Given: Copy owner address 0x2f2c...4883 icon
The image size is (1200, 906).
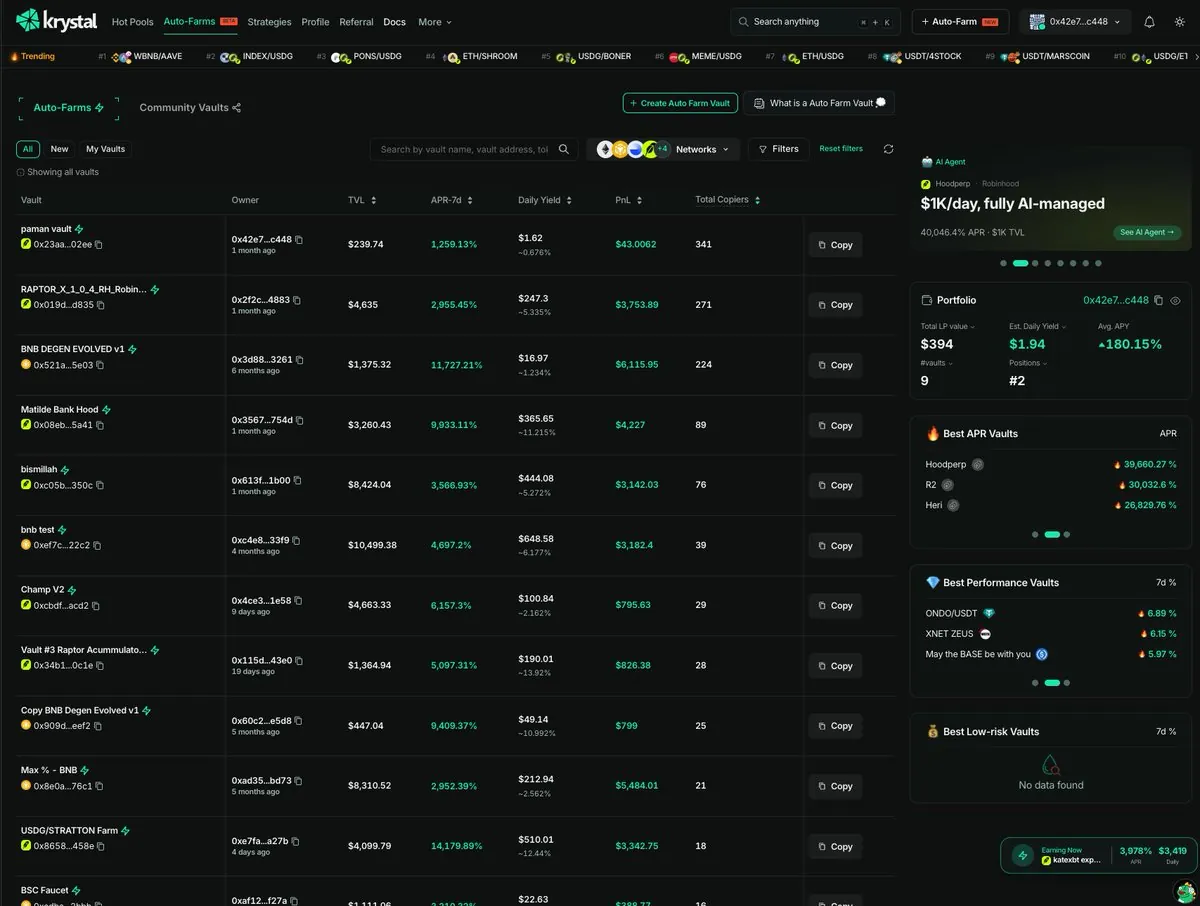Looking at the screenshot, I should pos(297,300).
